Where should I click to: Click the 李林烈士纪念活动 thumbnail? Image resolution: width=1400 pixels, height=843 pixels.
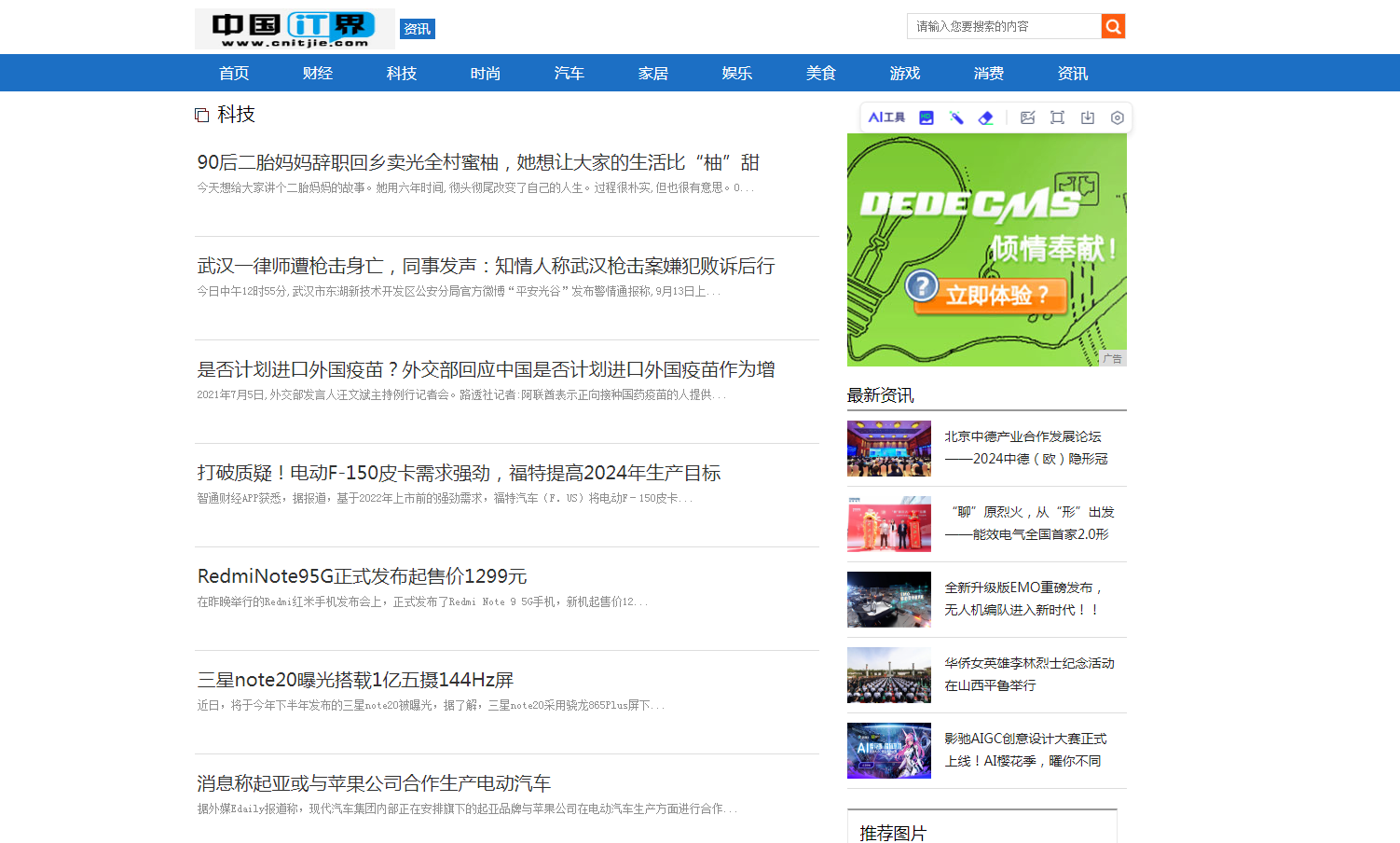(x=889, y=675)
